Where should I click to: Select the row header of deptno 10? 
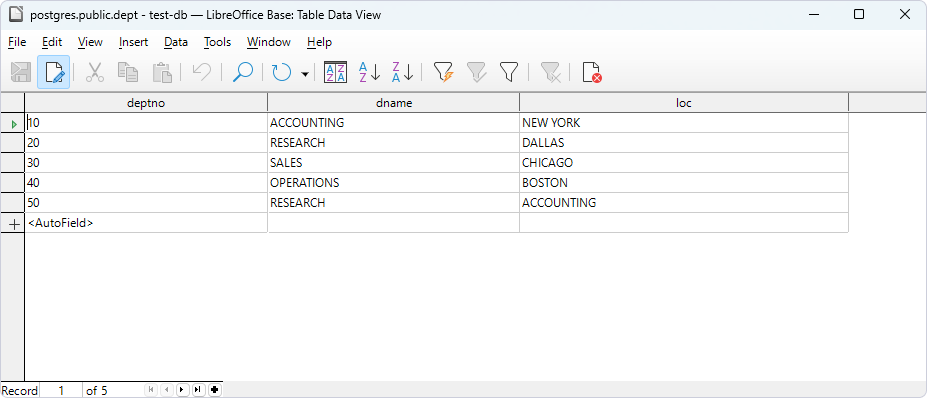pos(12,123)
